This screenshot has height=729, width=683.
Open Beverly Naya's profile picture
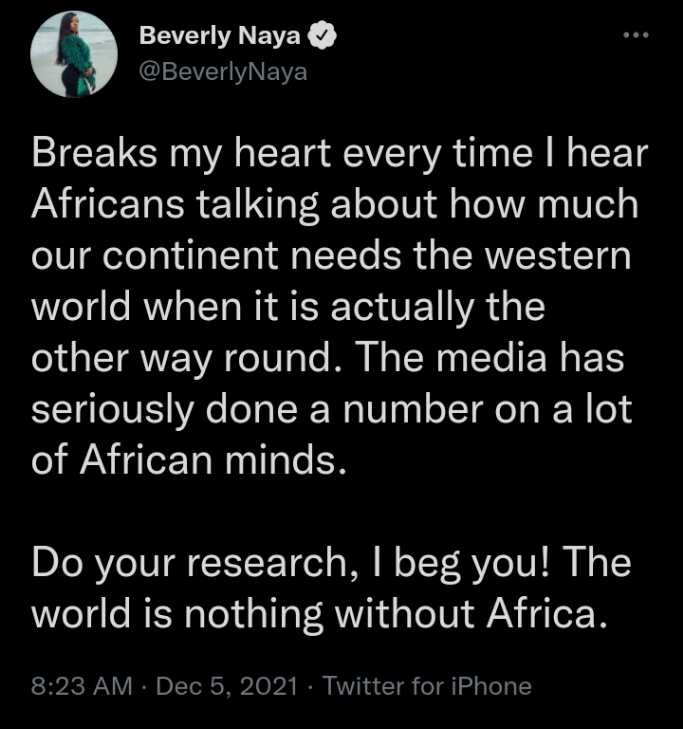click(x=76, y=56)
